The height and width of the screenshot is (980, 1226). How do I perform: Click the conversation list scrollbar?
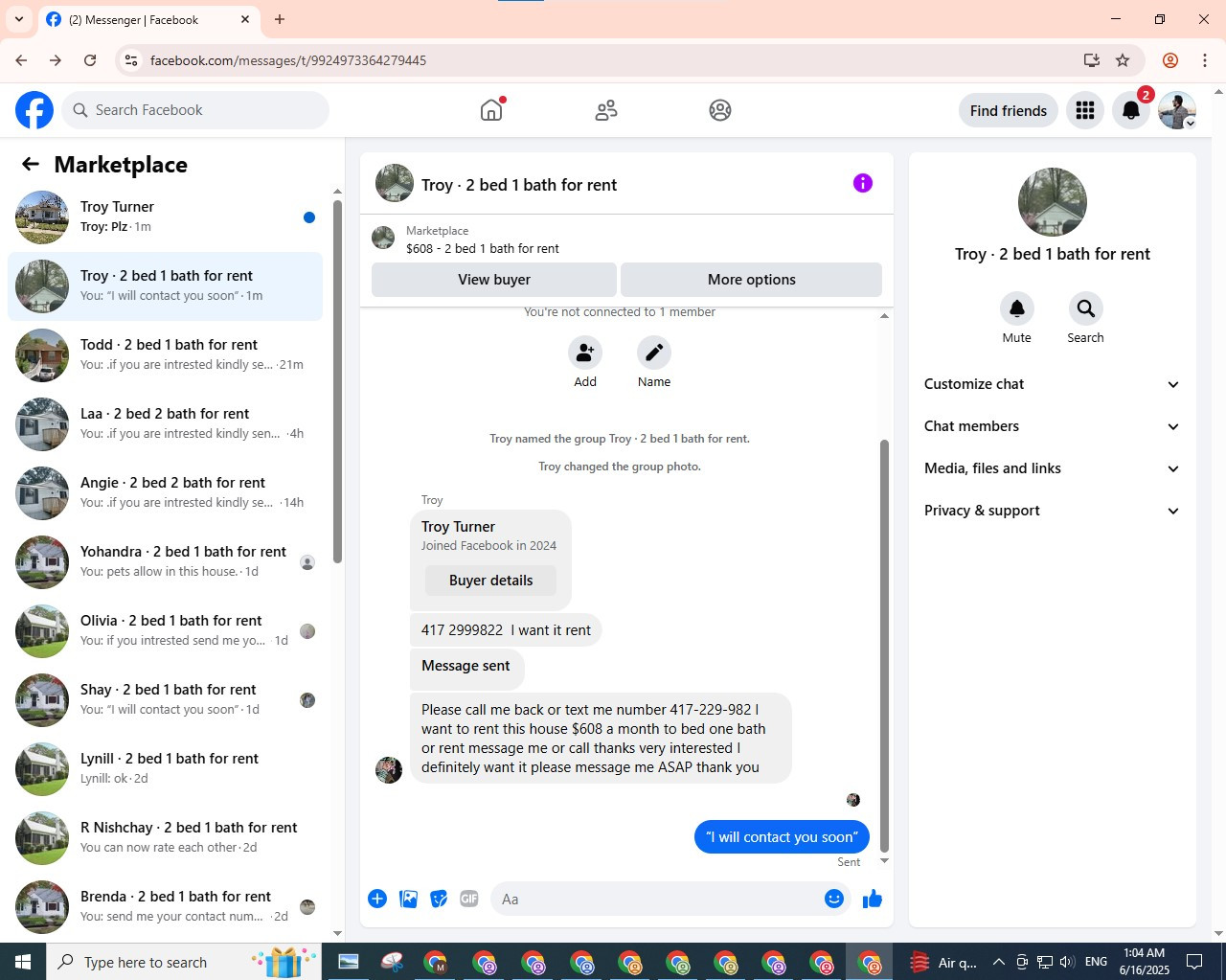click(x=337, y=381)
